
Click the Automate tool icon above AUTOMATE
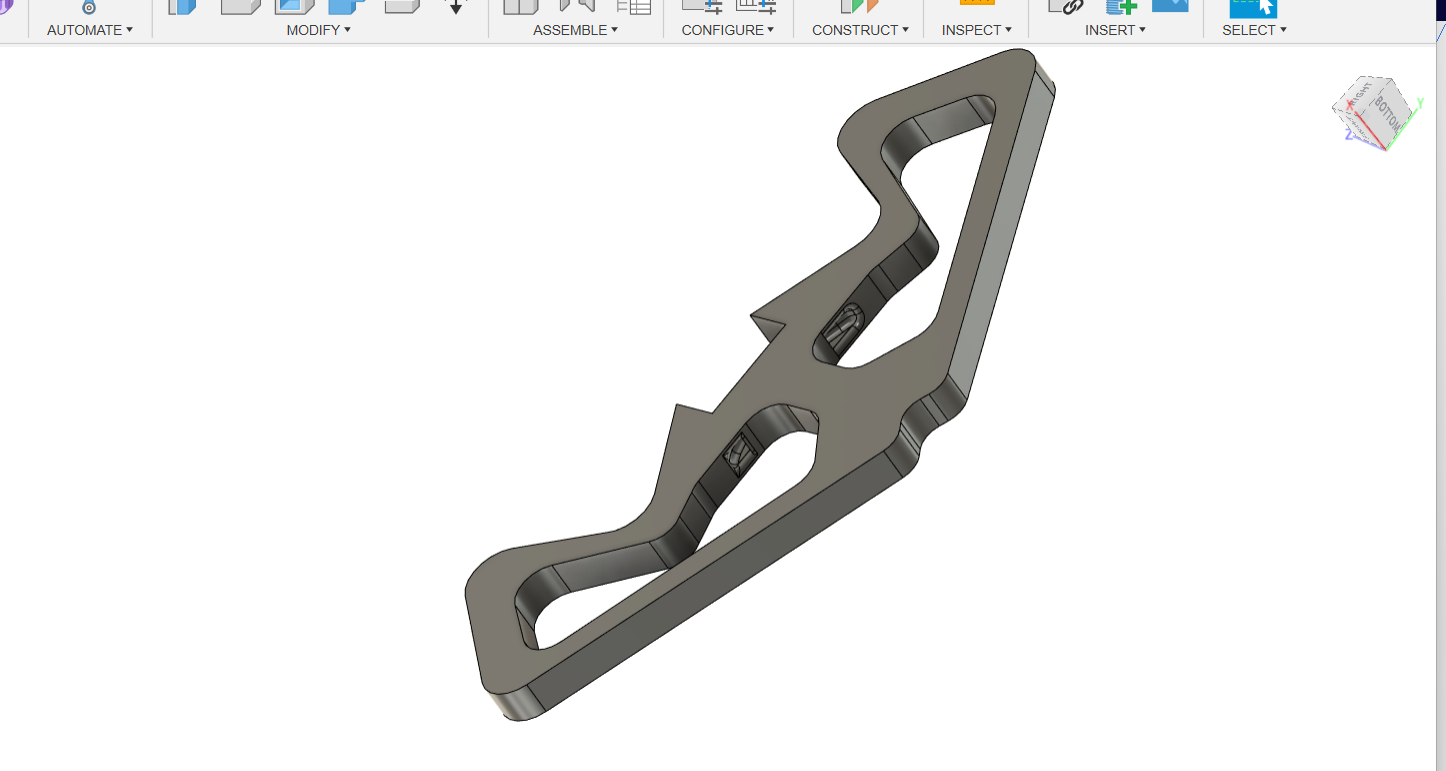89,7
